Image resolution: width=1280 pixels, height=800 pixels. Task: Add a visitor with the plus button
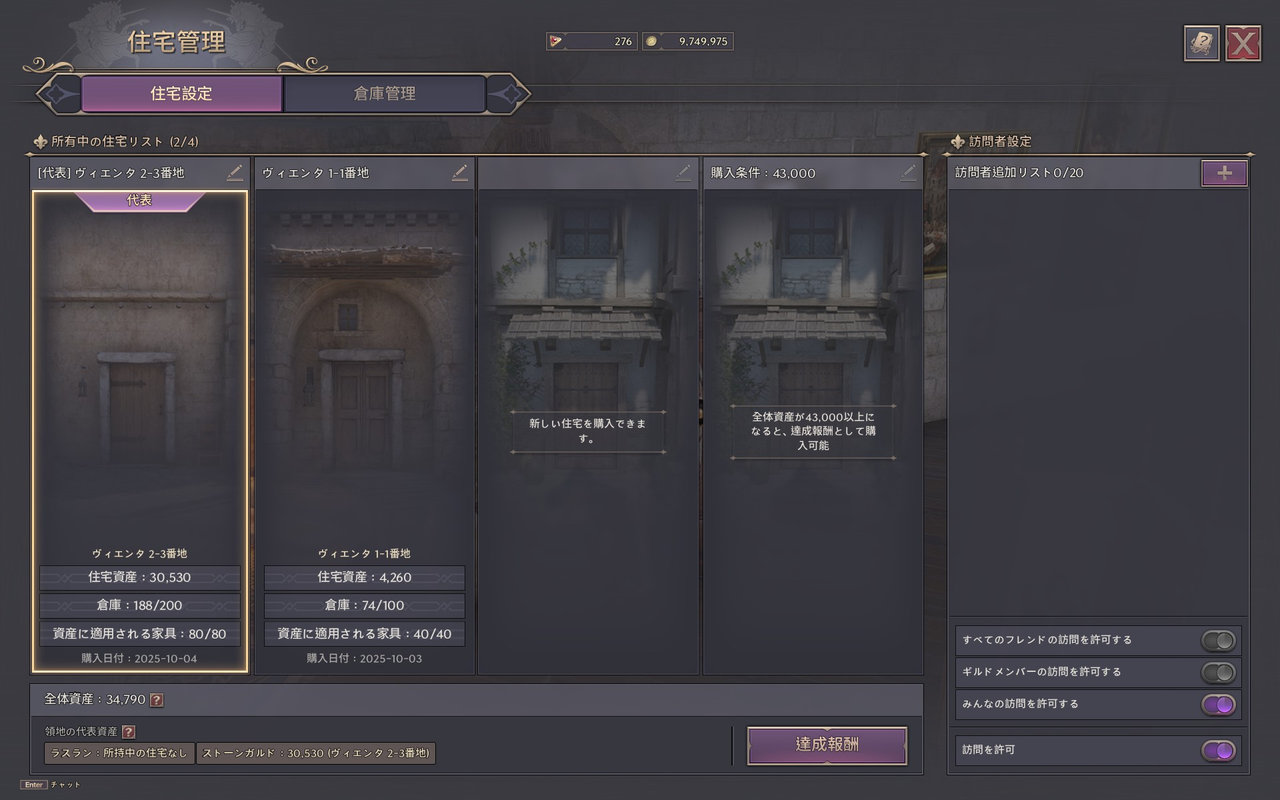point(1224,173)
